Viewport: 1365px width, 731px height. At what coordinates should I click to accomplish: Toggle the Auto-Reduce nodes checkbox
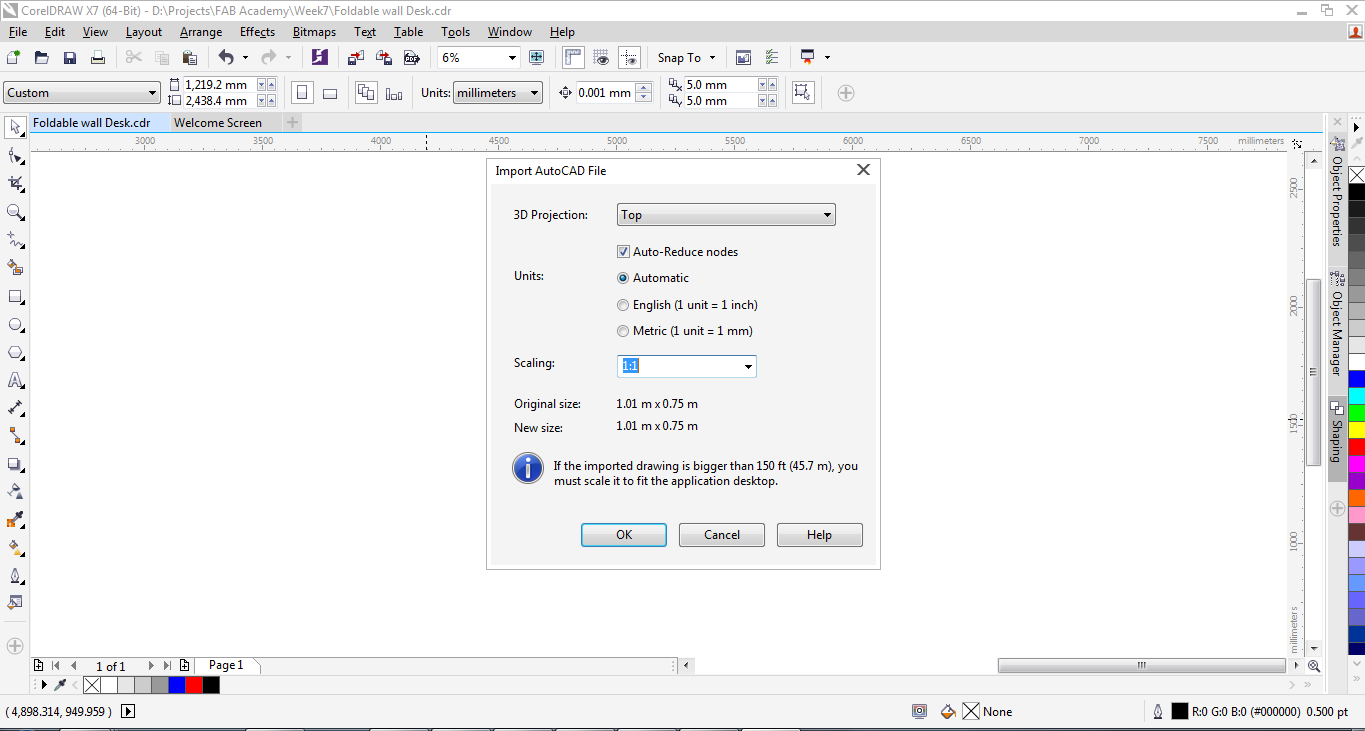pyautogui.click(x=623, y=252)
